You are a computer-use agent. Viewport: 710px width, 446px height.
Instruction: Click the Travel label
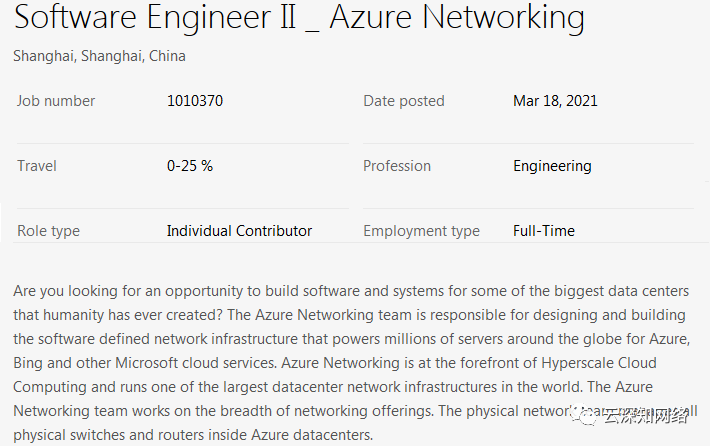(37, 166)
